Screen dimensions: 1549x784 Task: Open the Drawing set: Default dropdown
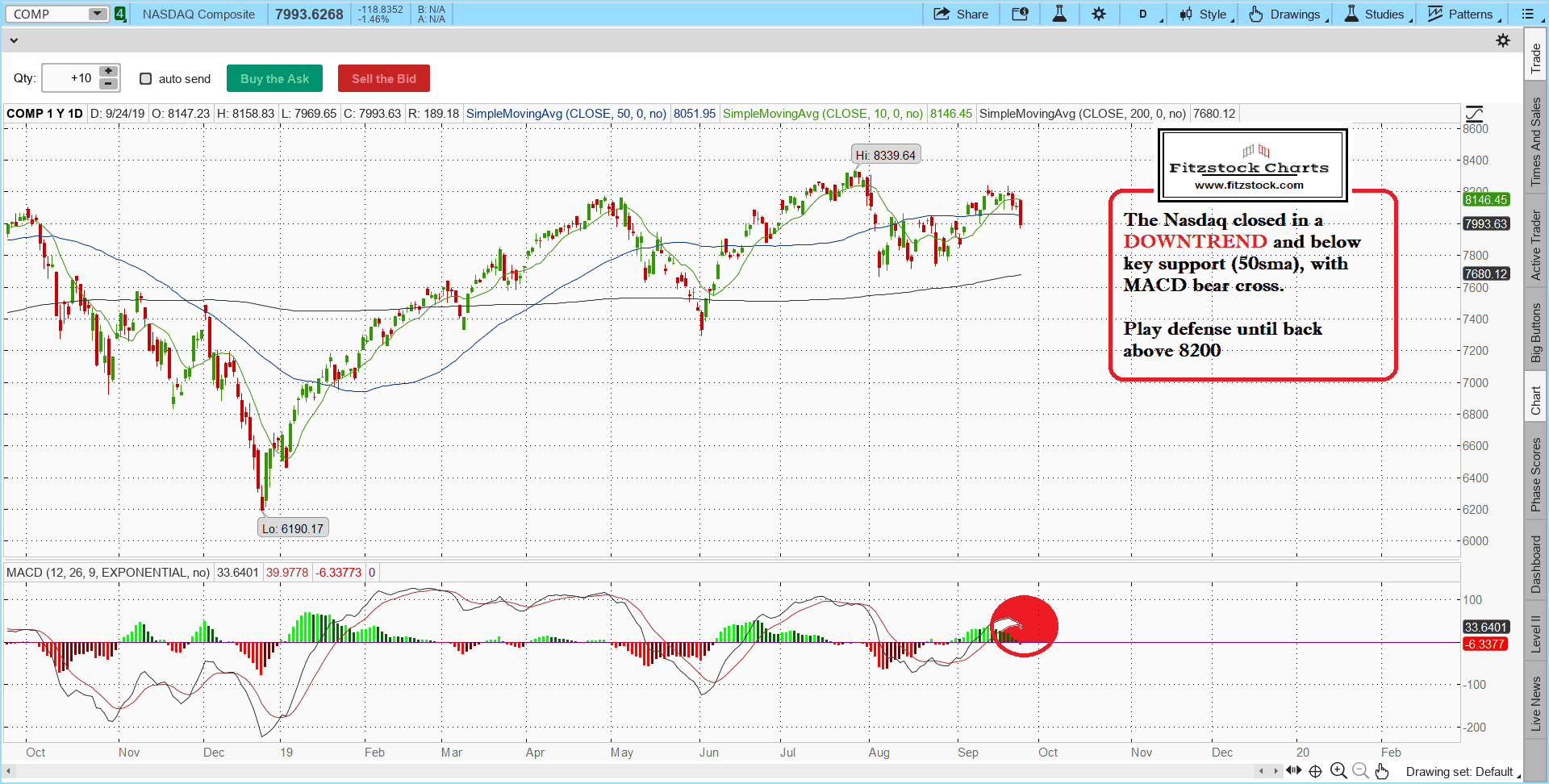(1462, 772)
